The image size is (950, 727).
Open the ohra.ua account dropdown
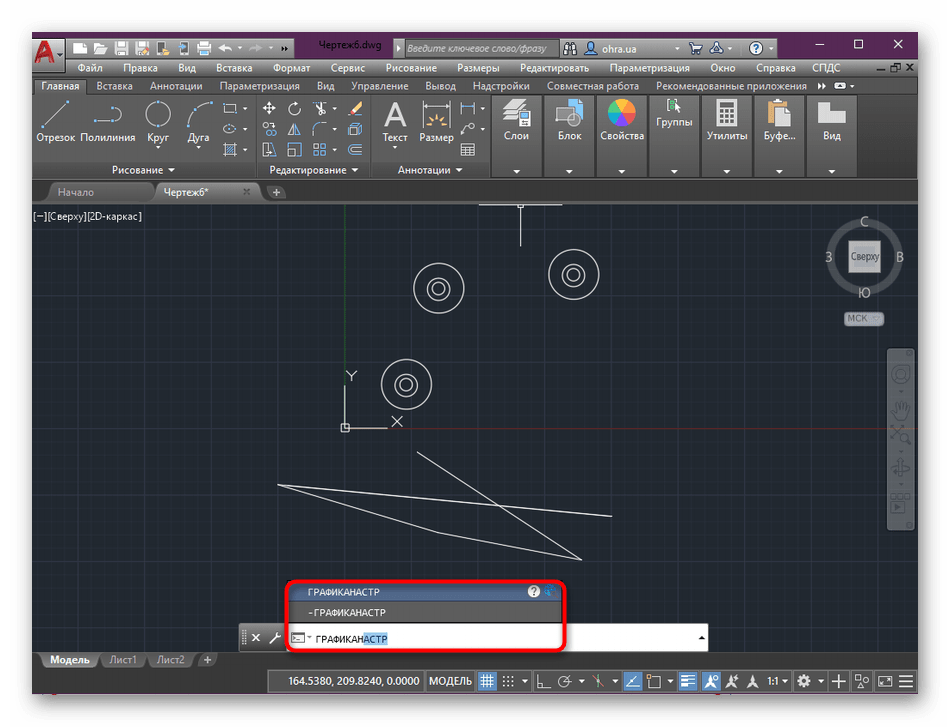click(677, 48)
